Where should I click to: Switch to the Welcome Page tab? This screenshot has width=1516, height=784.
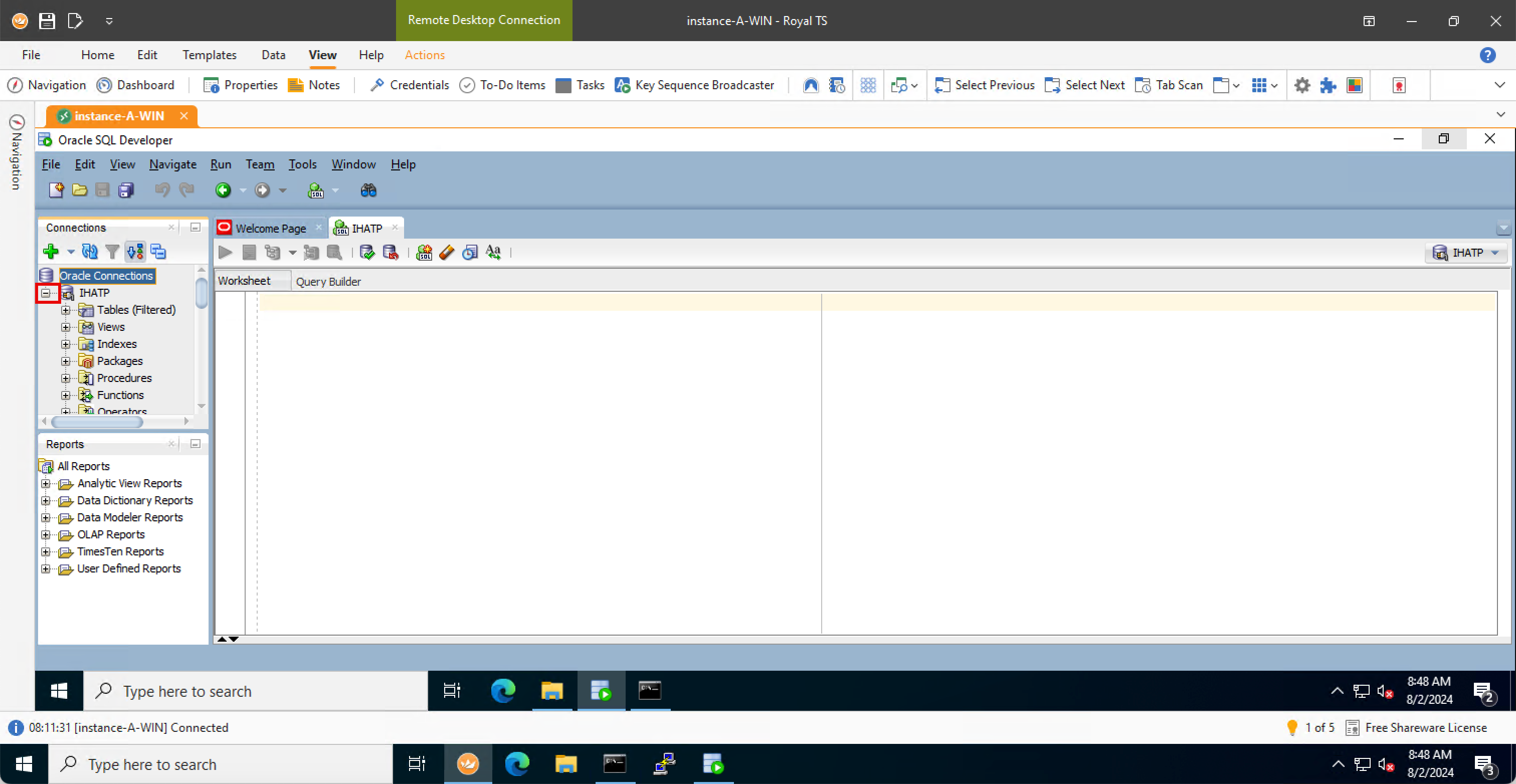(x=270, y=229)
